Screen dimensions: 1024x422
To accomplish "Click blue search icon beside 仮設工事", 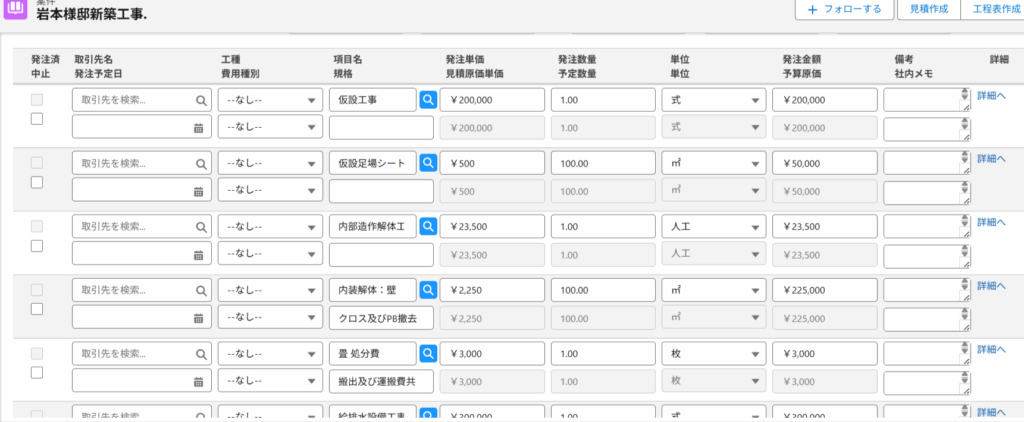I will (x=428, y=100).
